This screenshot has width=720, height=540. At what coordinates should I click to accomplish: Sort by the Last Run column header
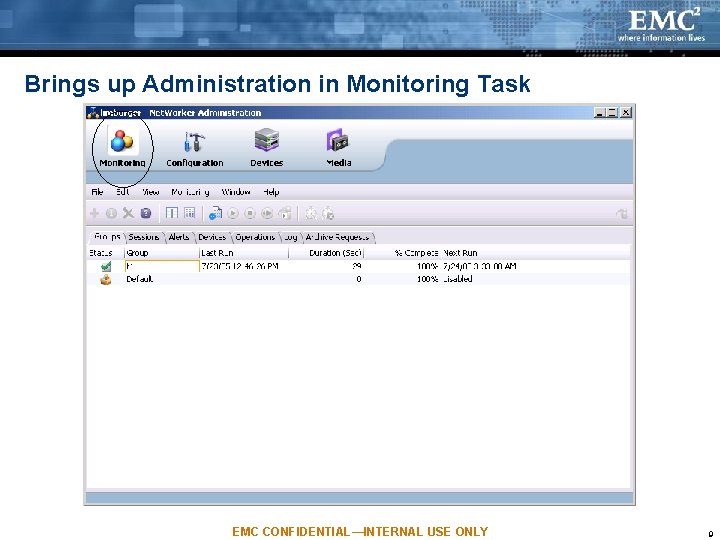tap(244, 253)
